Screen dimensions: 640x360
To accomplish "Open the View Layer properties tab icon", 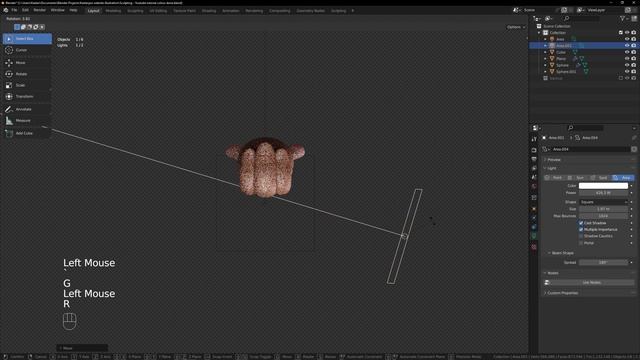I will coord(534,168).
